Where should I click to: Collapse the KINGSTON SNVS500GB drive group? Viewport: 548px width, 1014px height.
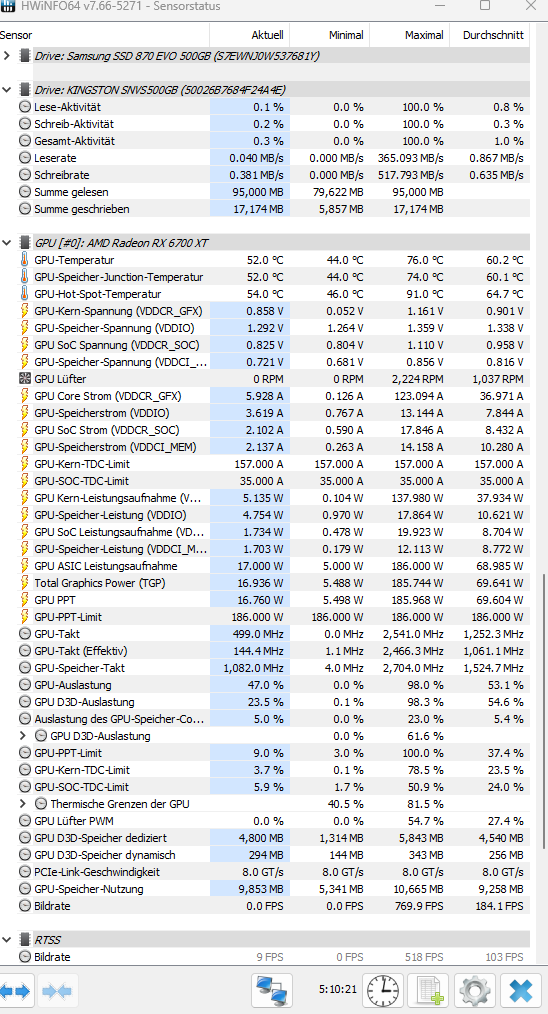coord(7,90)
